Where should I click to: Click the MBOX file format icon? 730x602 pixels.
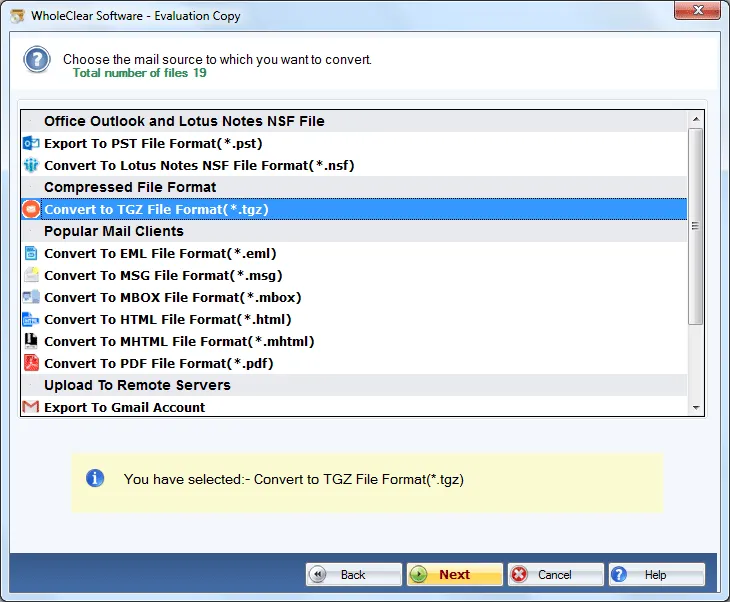tap(31, 297)
